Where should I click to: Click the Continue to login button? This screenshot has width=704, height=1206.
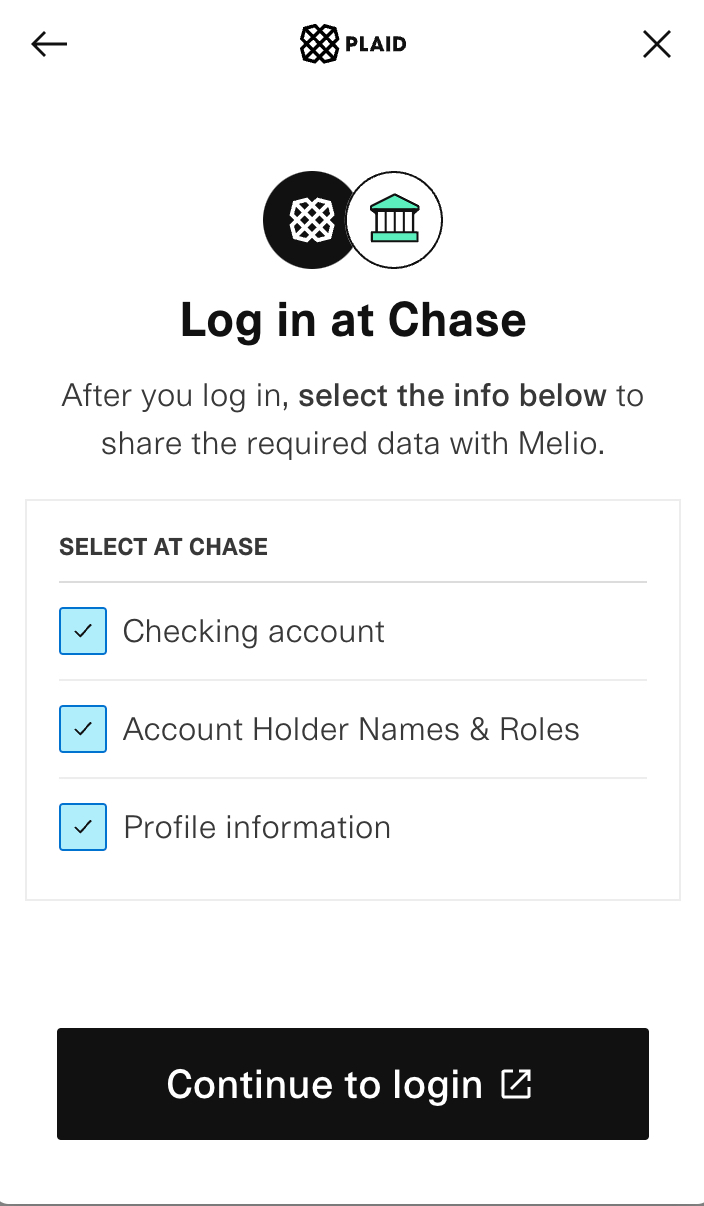[352, 1084]
